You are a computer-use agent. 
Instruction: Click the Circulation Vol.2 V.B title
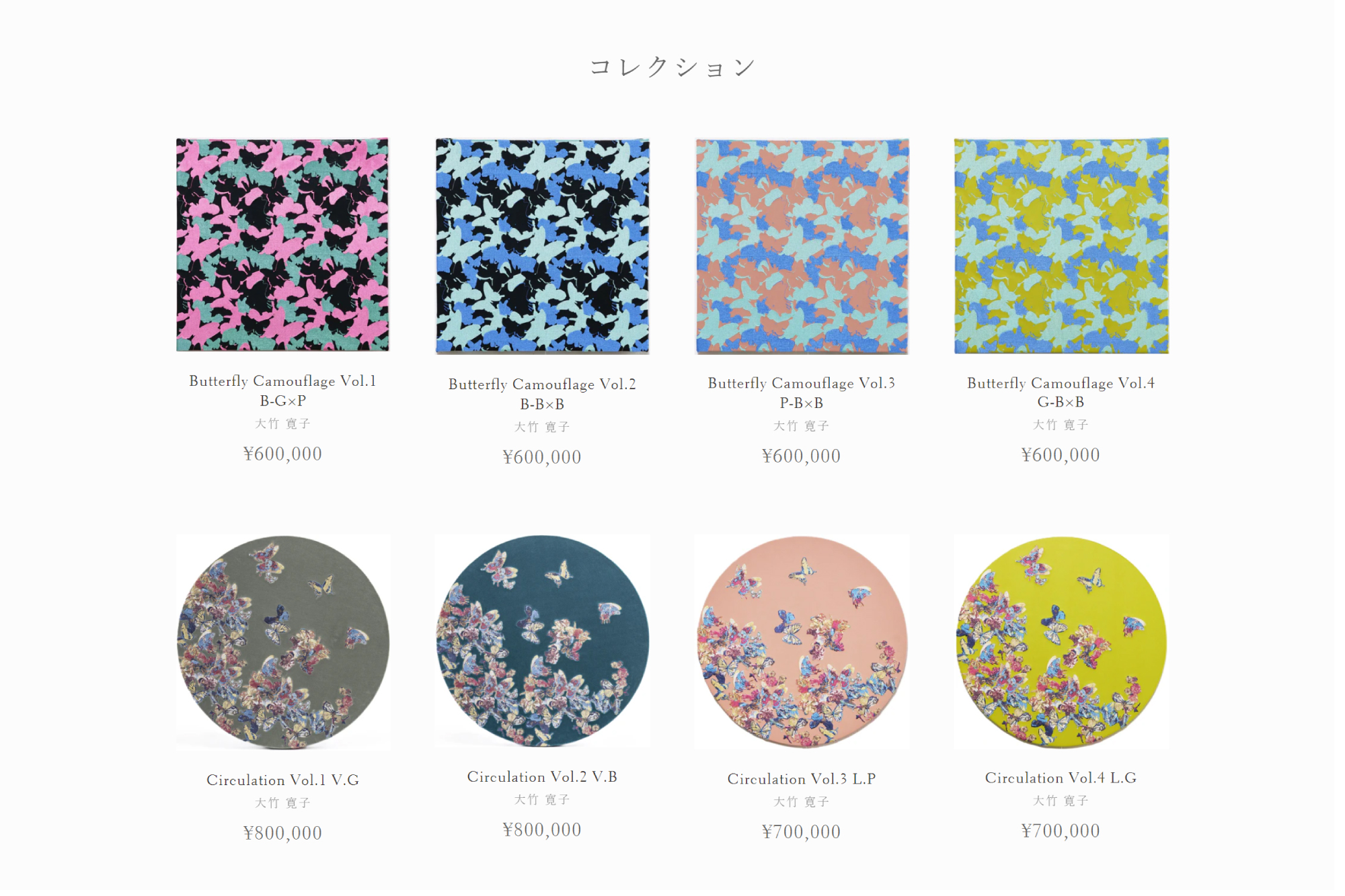[542, 776]
